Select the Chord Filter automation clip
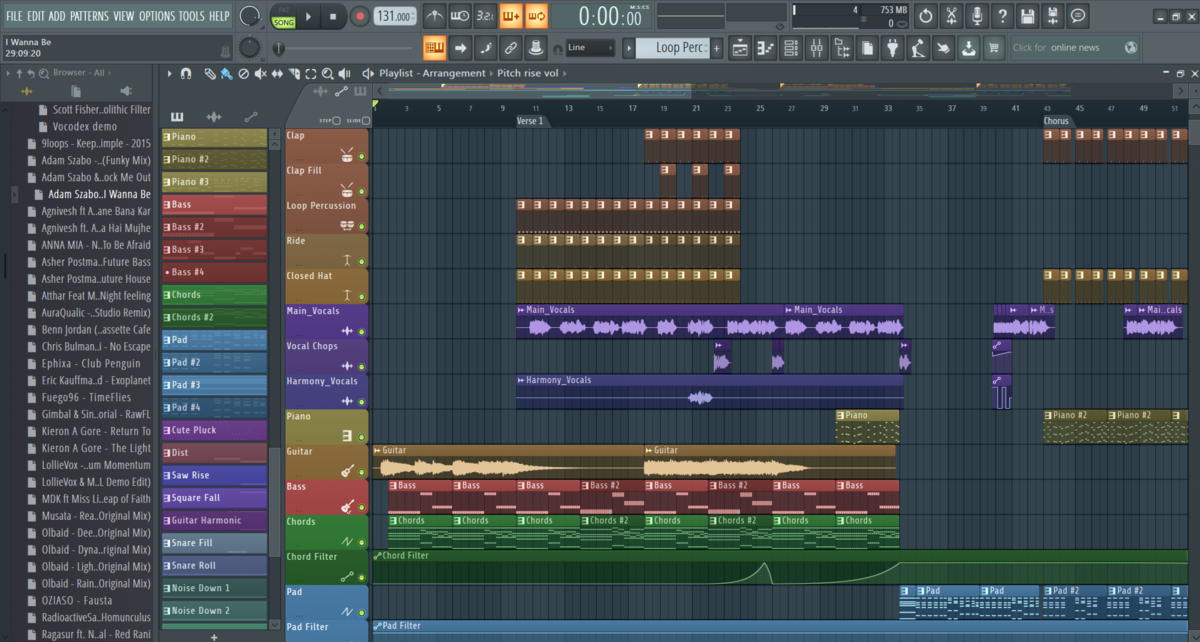 tap(780, 566)
